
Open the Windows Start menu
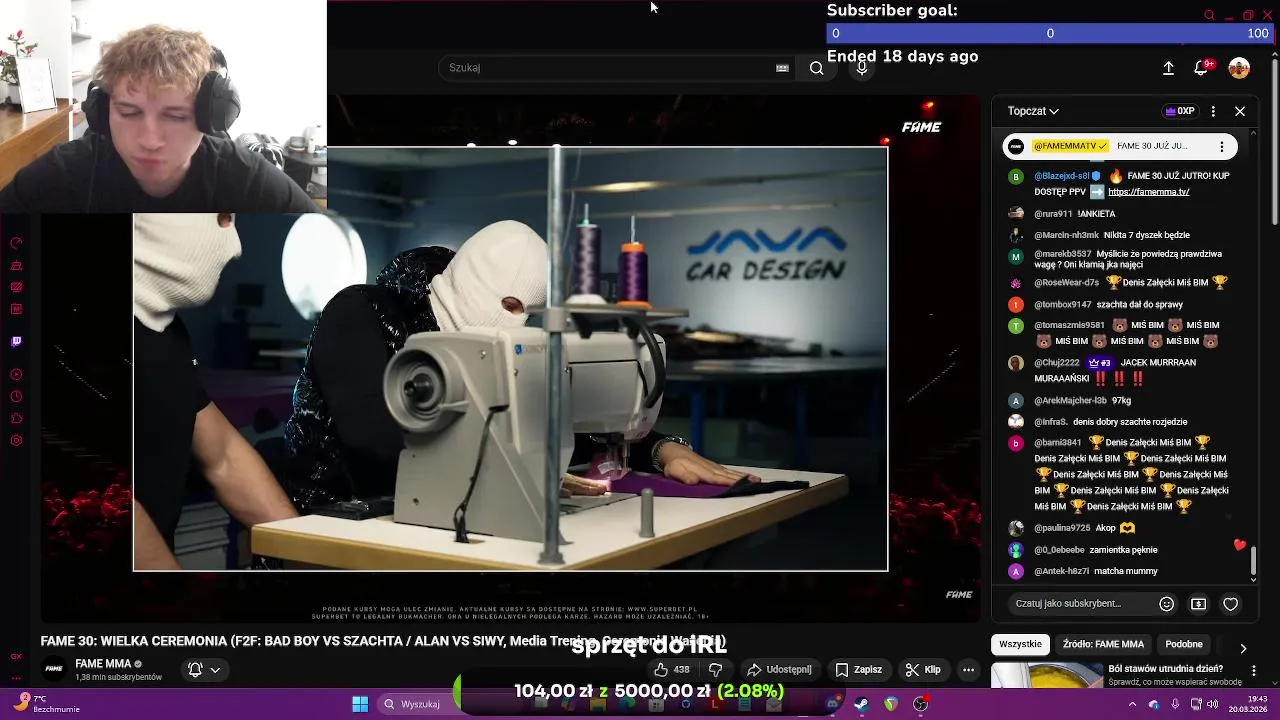click(x=360, y=704)
